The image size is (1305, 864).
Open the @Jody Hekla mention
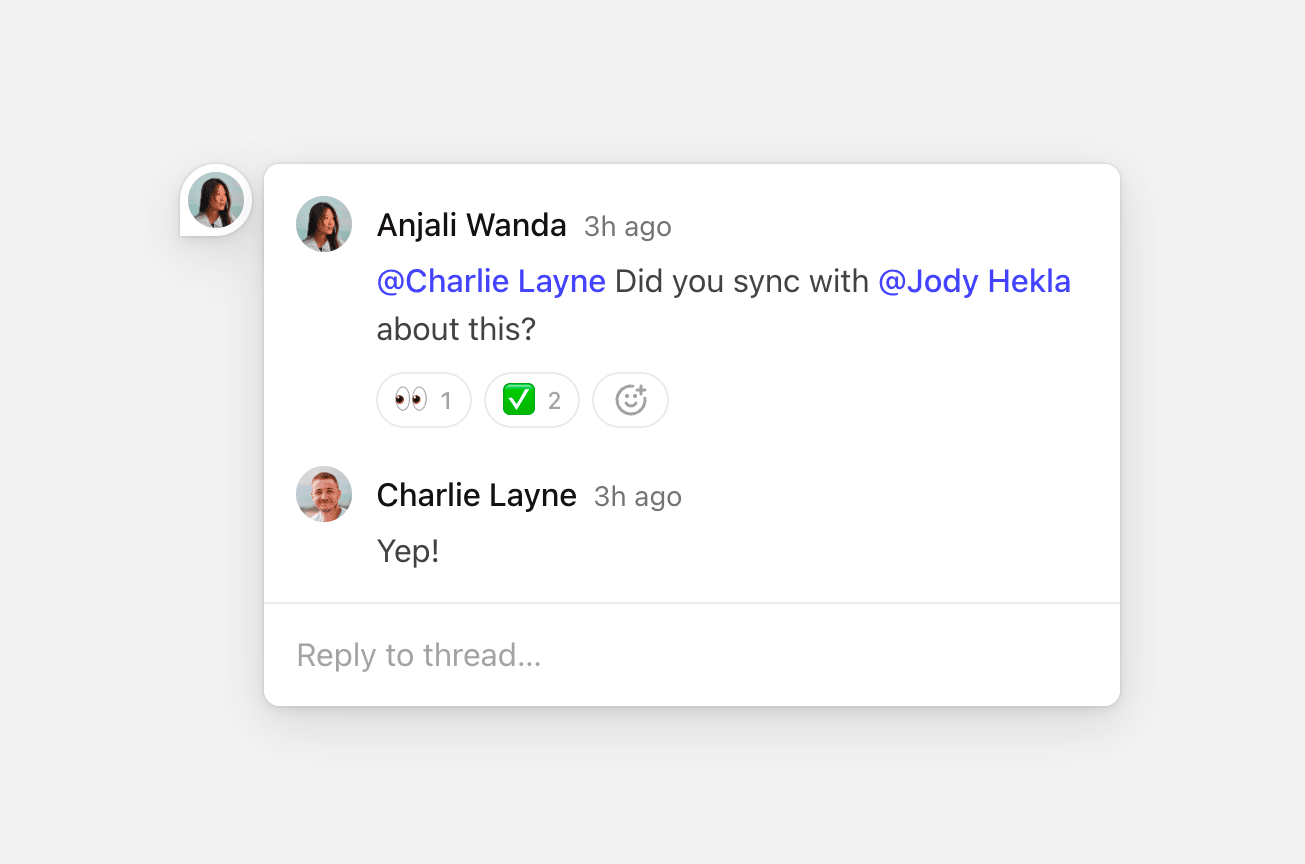click(974, 282)
